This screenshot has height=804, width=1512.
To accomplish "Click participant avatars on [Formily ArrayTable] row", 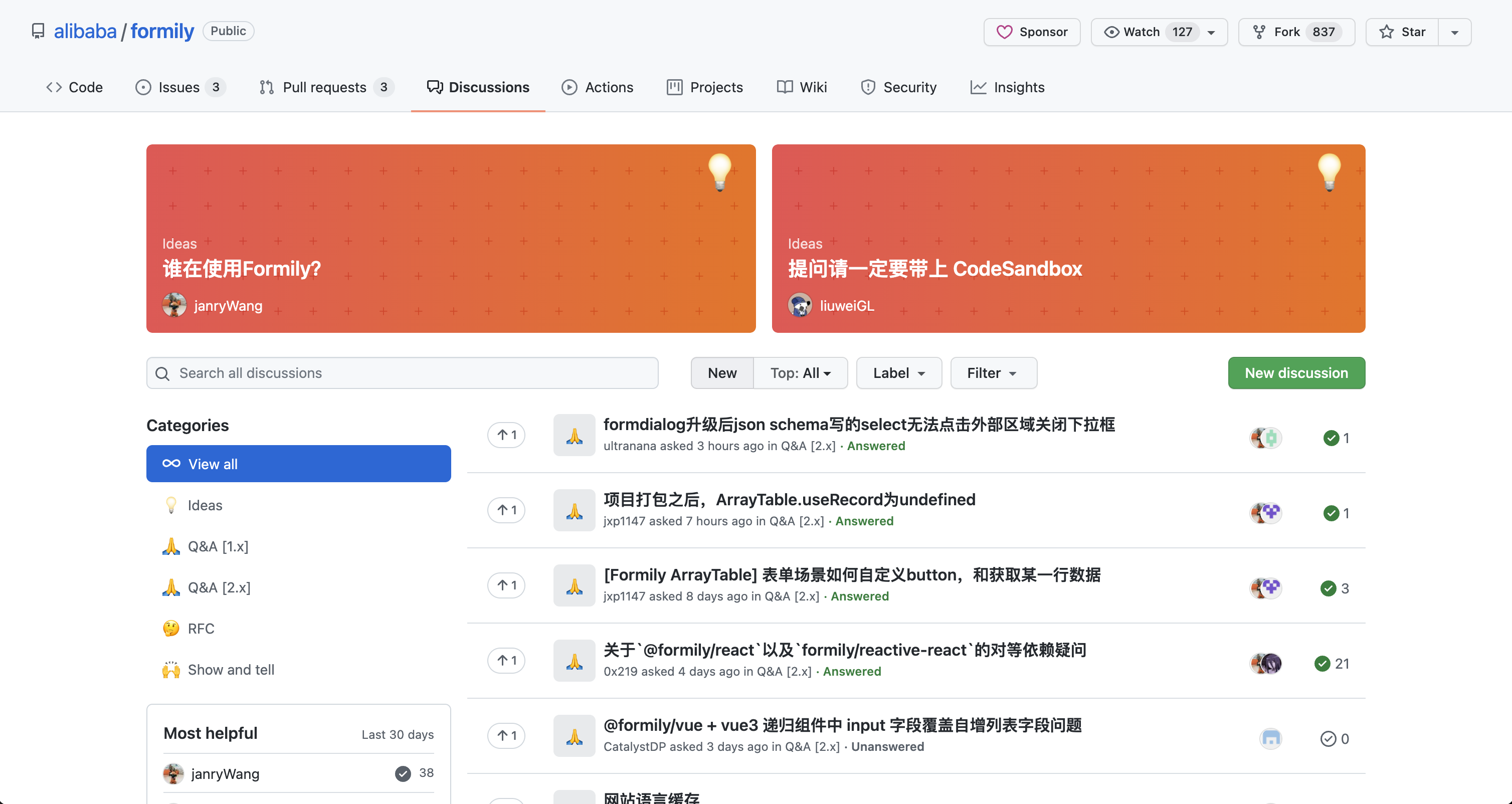I will (x=1266, y=588).
